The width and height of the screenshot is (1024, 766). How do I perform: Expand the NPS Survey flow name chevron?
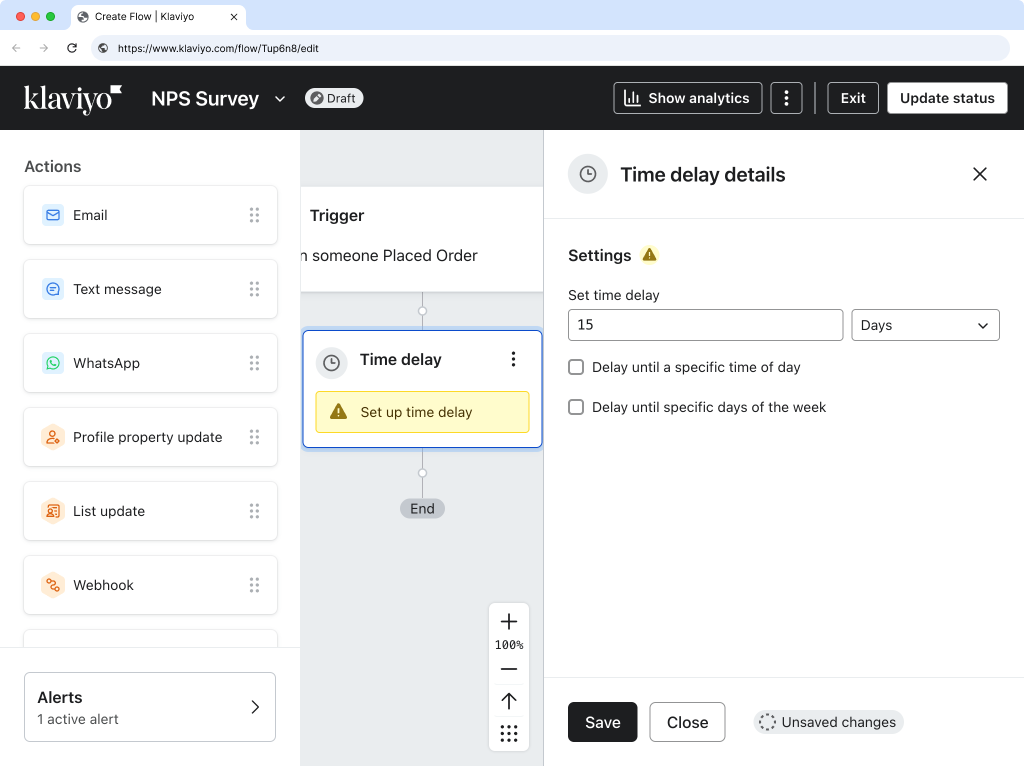[280, 98]
